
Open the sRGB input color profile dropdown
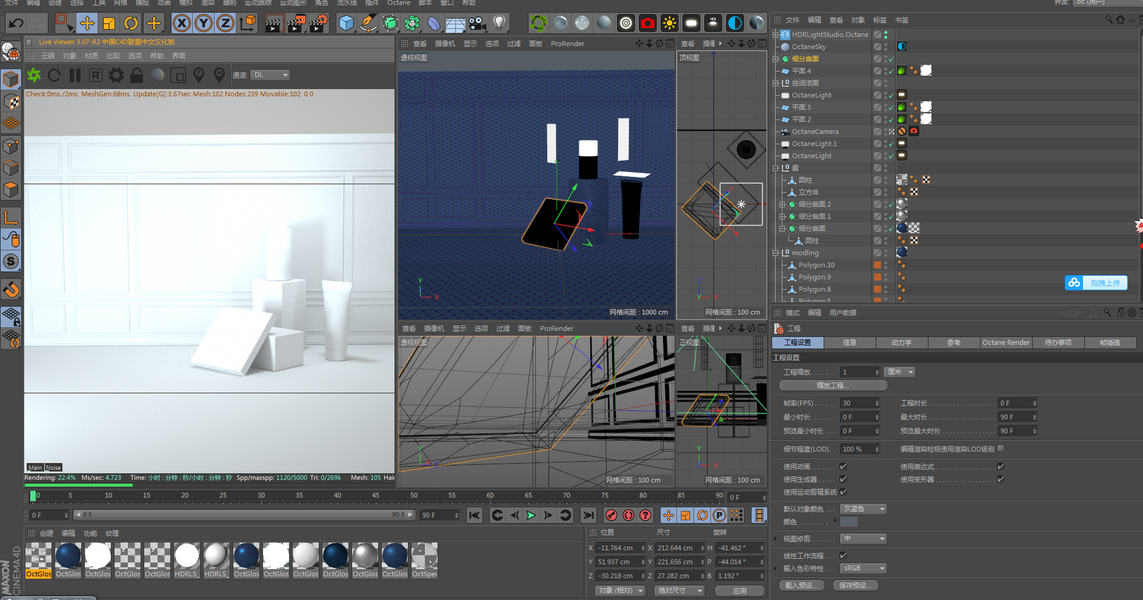point(863,568)
